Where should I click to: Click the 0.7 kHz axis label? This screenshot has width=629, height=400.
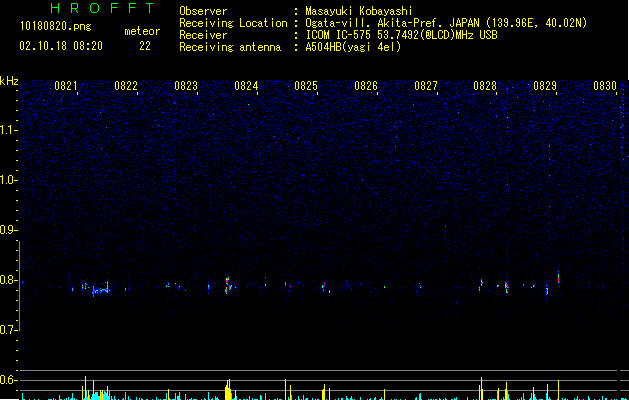click(x=8, y=330)
